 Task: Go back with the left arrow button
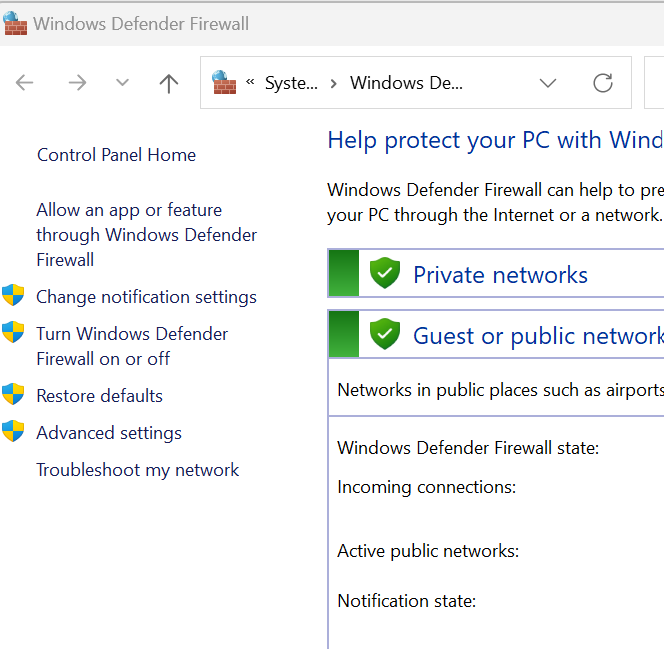click(x=24, y=83)
